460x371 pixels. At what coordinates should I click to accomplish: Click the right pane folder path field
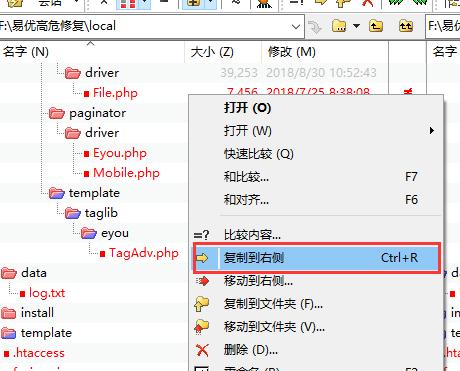tap(443, 26)
